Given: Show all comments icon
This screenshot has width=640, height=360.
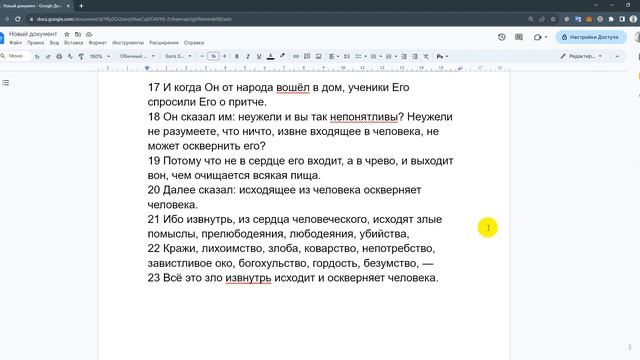Looking at the screenshot, I should (519, 37).
